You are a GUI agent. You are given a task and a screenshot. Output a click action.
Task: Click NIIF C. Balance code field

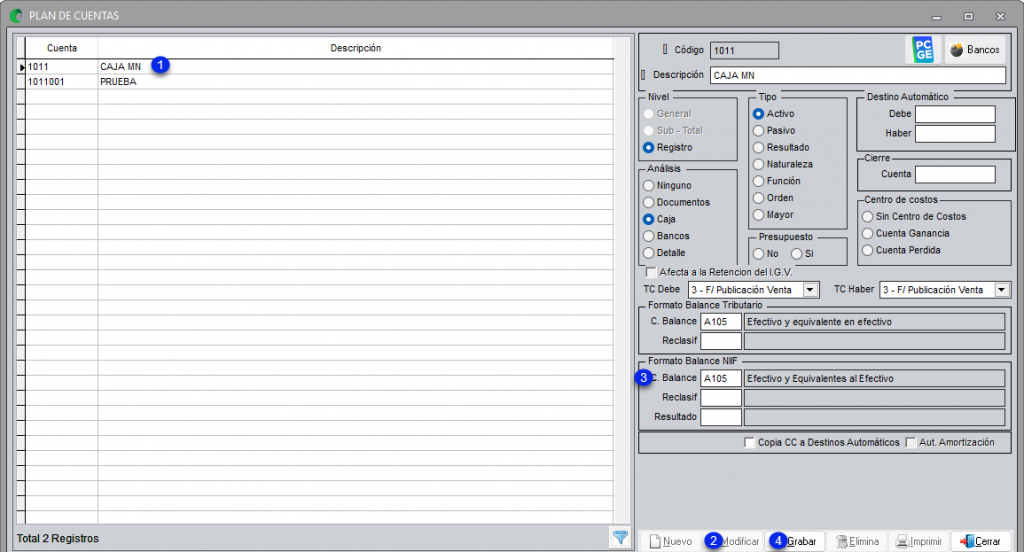tap(720, 378)
